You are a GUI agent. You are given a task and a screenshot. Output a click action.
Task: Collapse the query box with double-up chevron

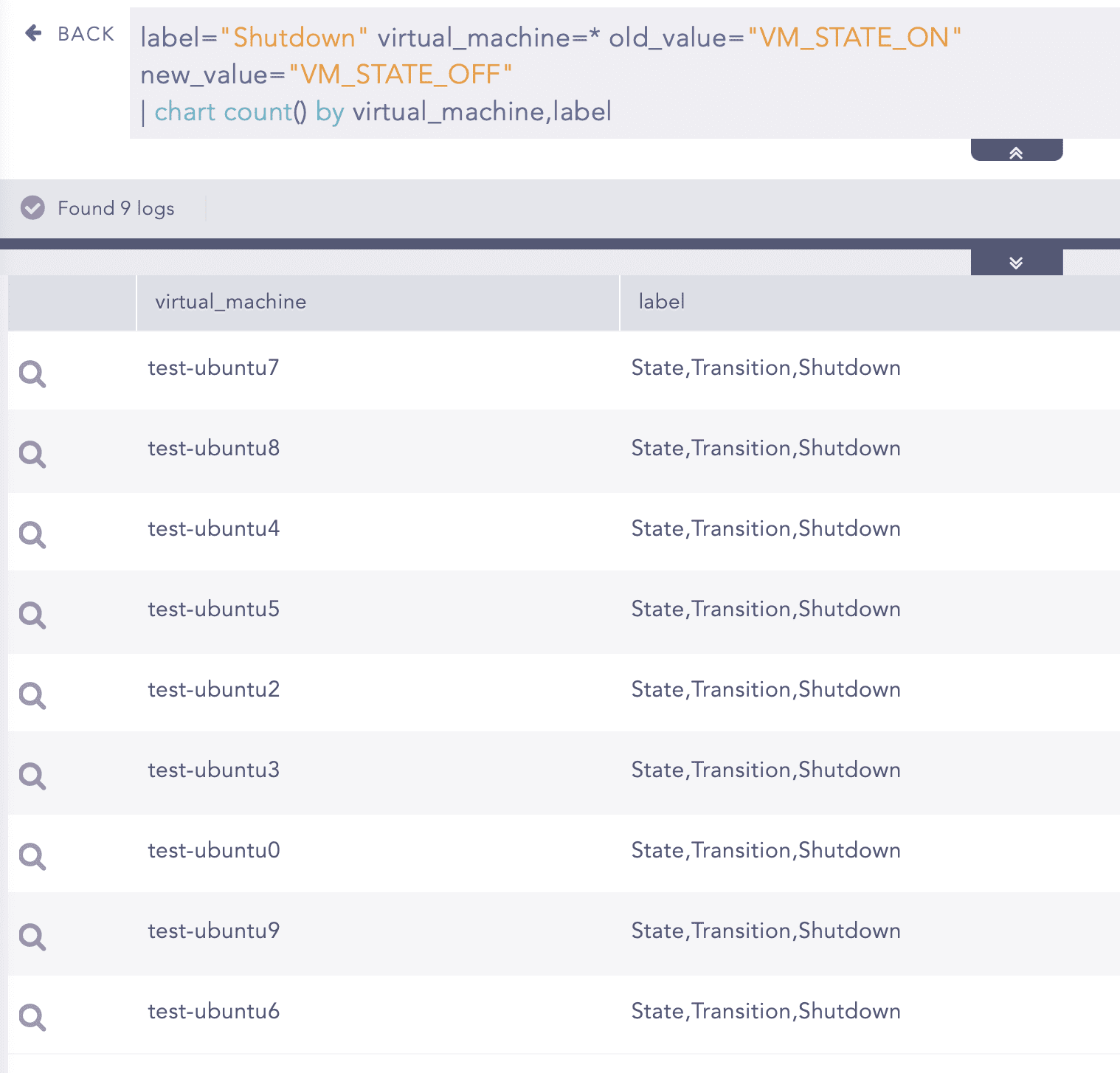[1016, 152]
